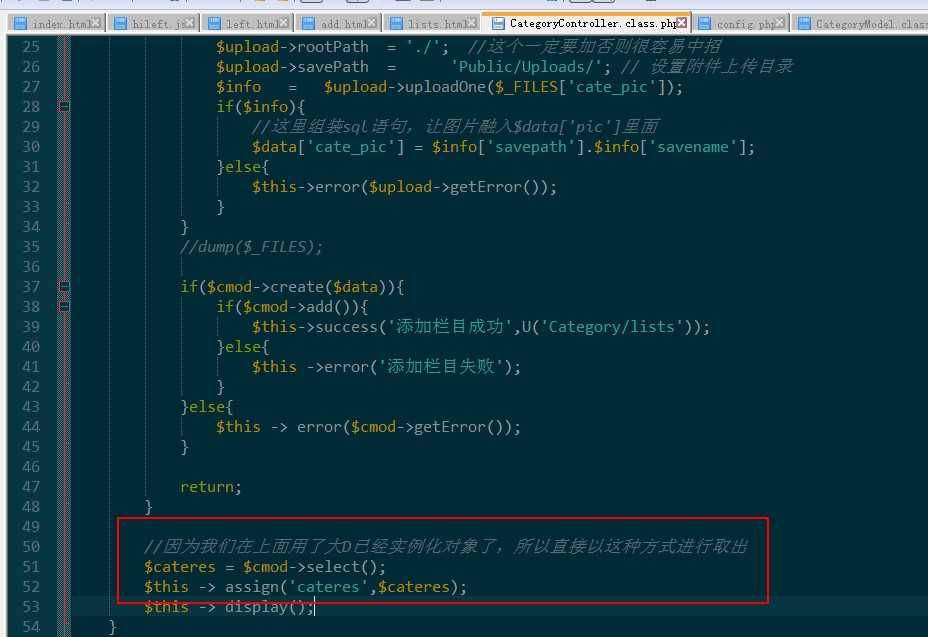Click the save-state icon on the config.php tab
This screenshot has width=928, height=637.
704,23
